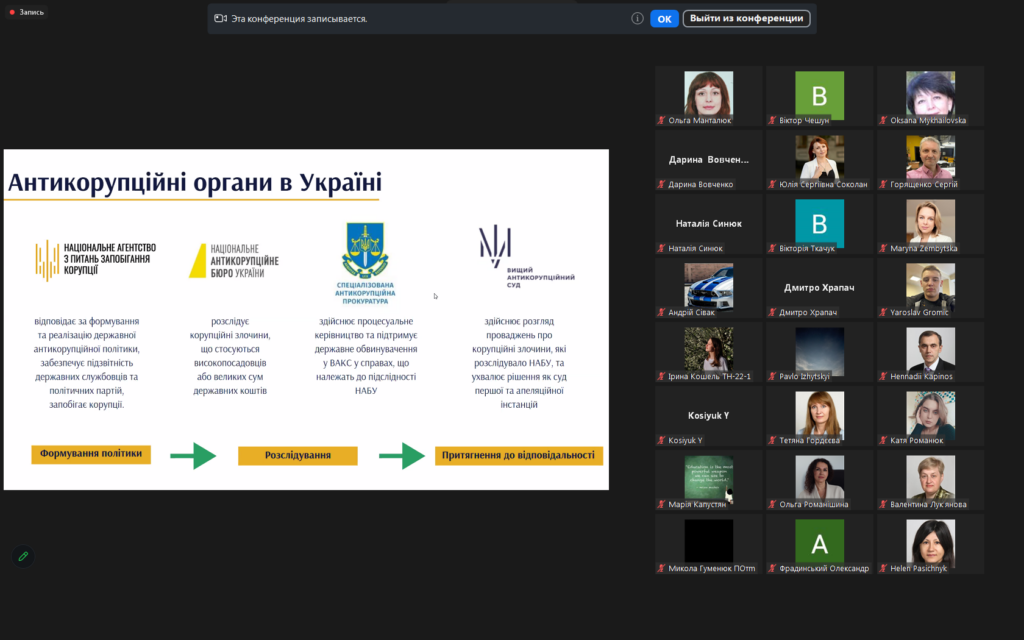Click the "Притягнення до відповідальності" box

(518, 456)
